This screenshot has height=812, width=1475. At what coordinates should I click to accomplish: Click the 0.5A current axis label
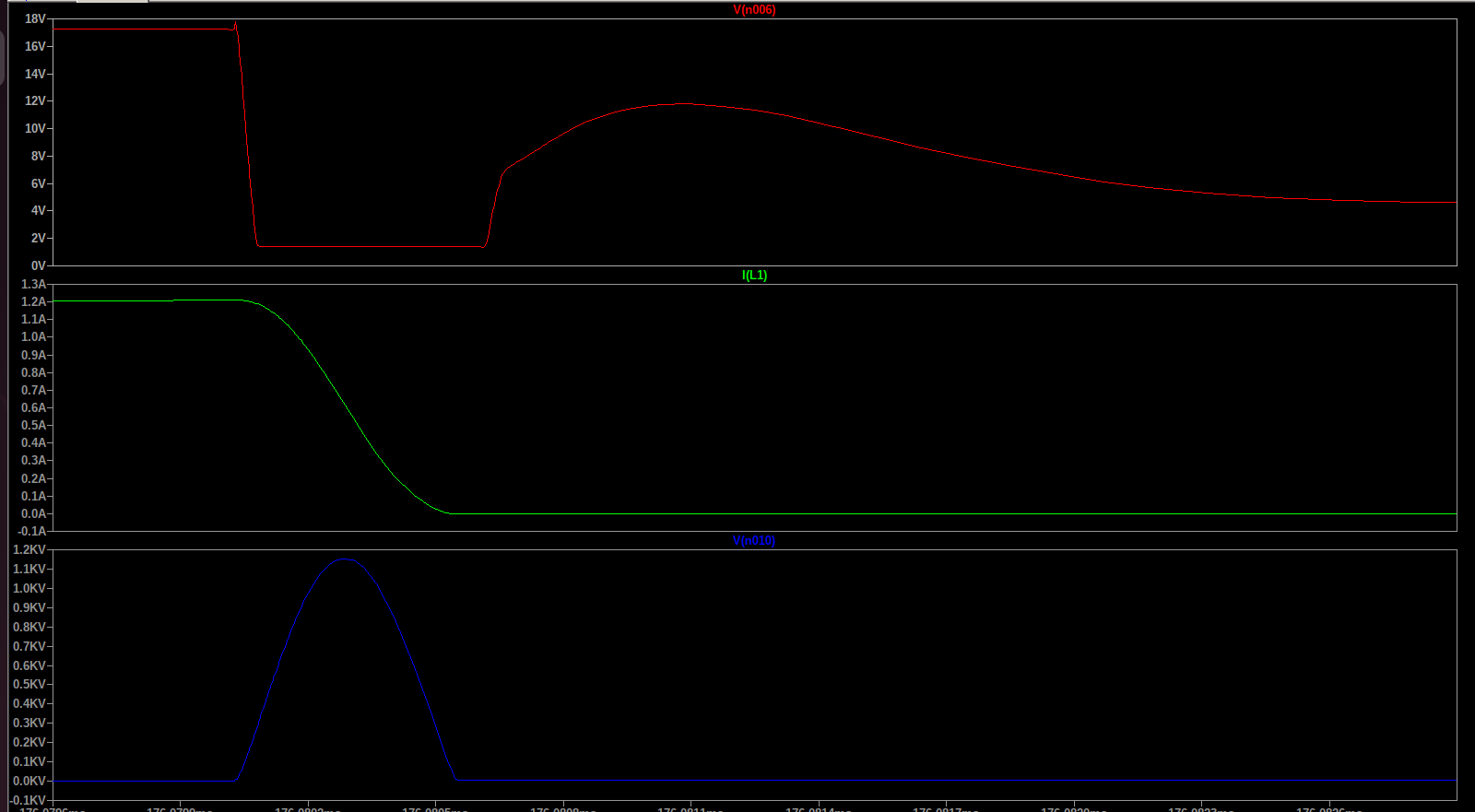click(x=33, y=425)
